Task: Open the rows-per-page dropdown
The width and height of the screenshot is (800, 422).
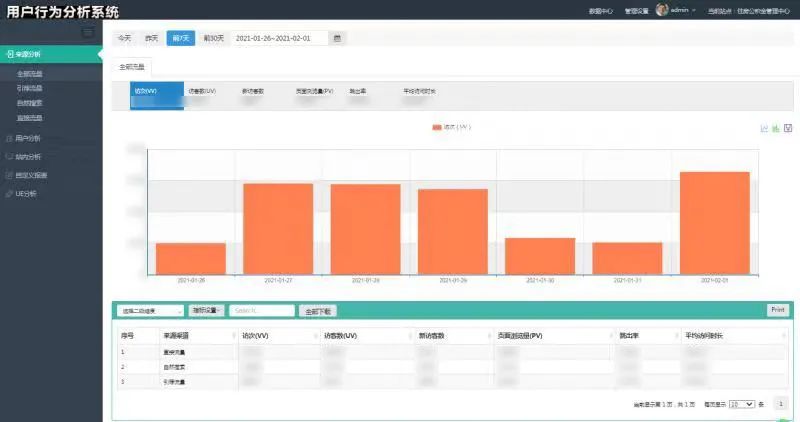Action: tap(741, 404)
